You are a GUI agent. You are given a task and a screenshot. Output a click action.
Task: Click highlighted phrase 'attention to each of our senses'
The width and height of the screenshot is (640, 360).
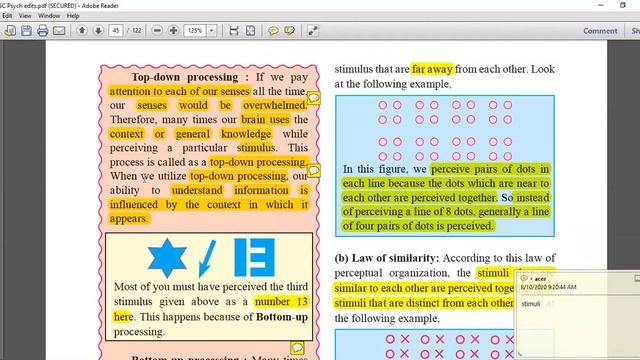click(x=180, y=91)
